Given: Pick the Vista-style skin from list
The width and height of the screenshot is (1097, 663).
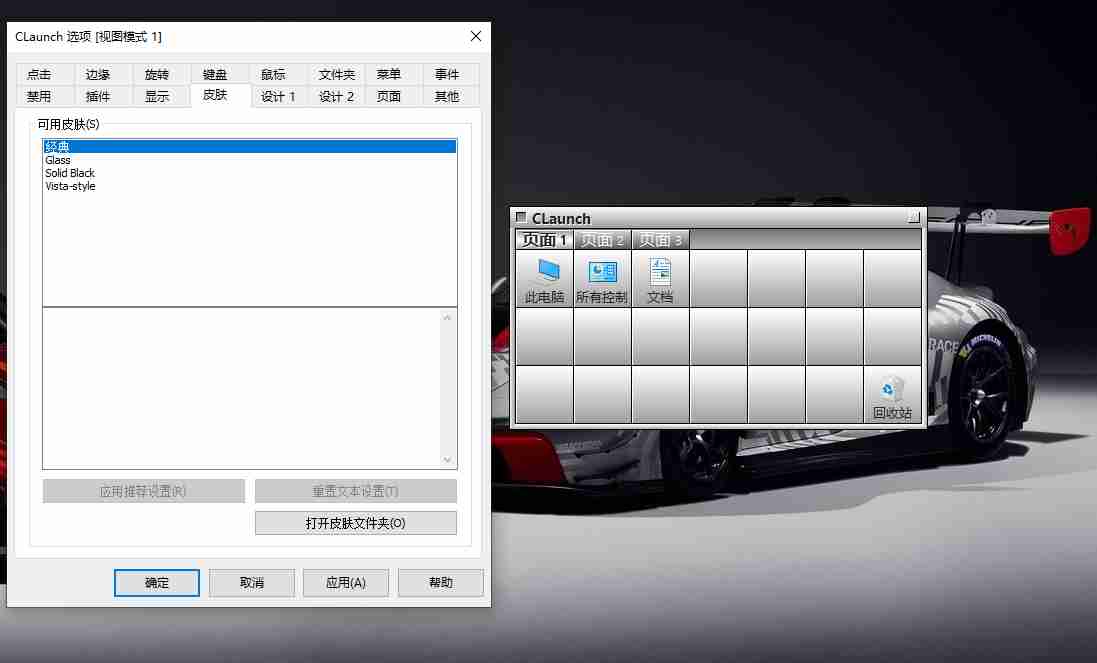Looking at the screenshot, I should coord(70,186).
